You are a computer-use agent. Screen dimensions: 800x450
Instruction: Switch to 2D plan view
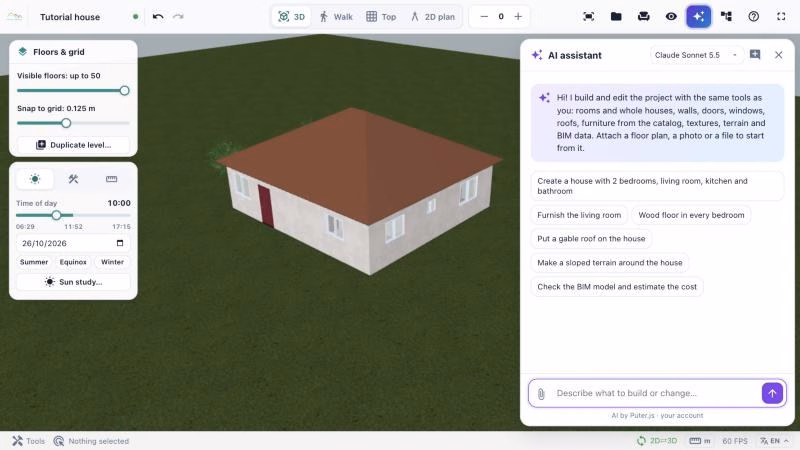tap(433, 17)
